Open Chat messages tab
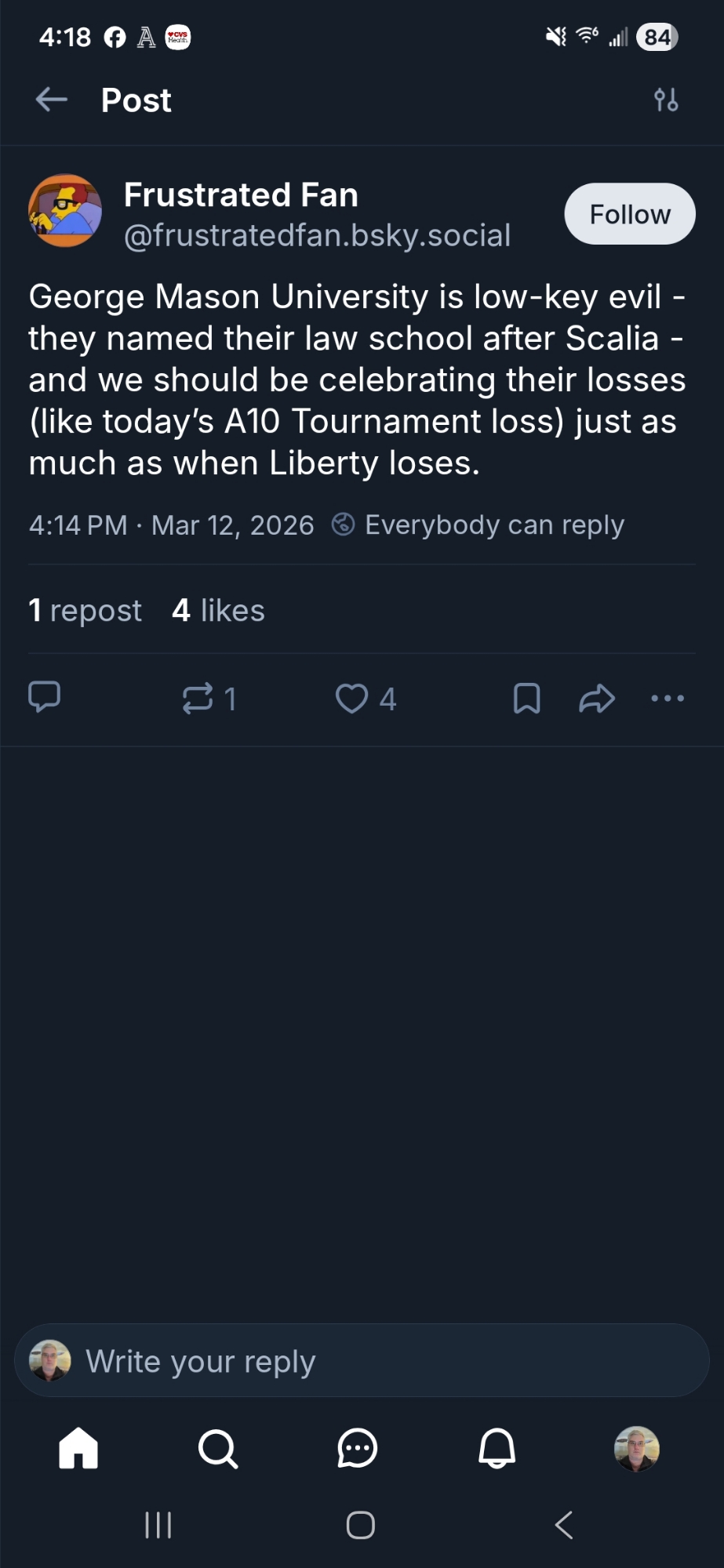This screenshot has height=1568, width=724. click(x=358, y=1447)
